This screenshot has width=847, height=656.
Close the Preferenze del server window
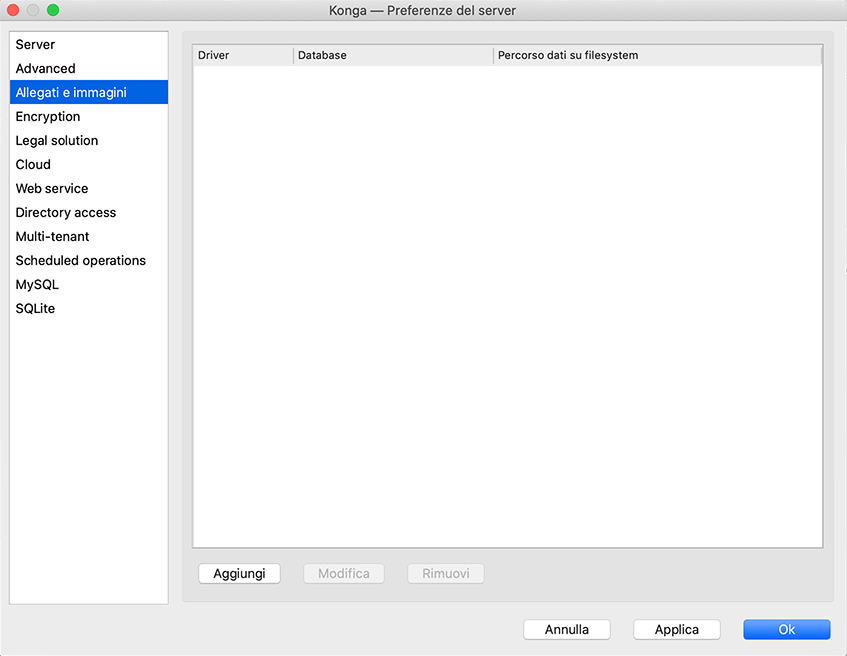[x=14, y=10]
